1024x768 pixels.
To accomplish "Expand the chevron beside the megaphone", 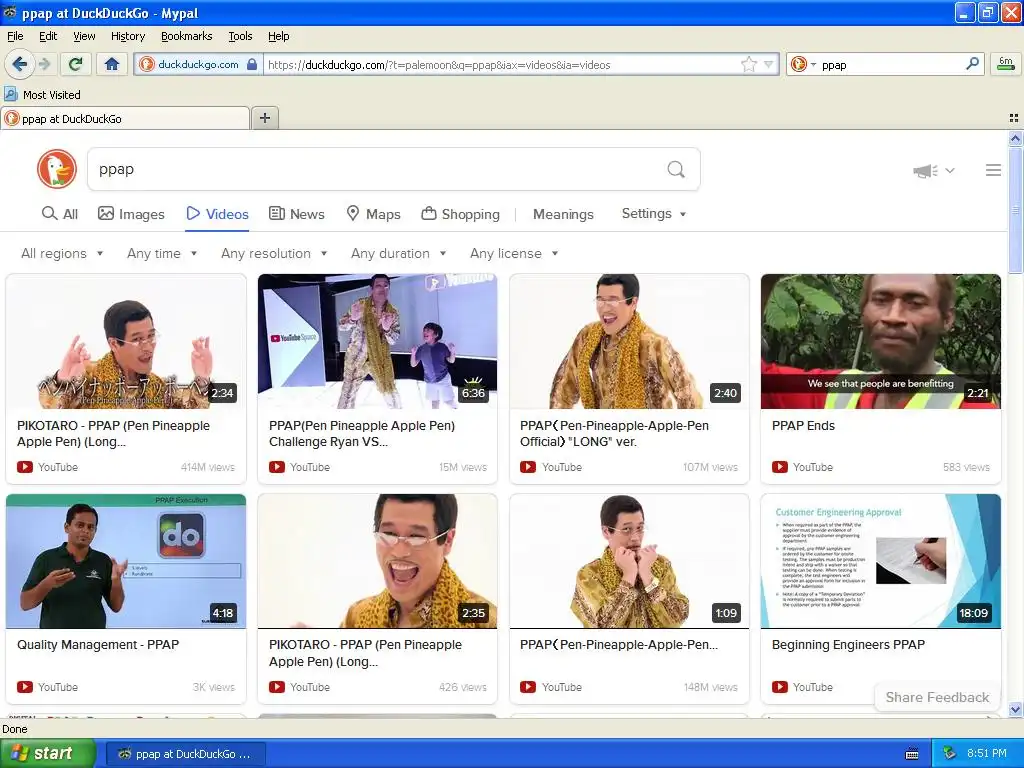I will click(x=950, y=170).
